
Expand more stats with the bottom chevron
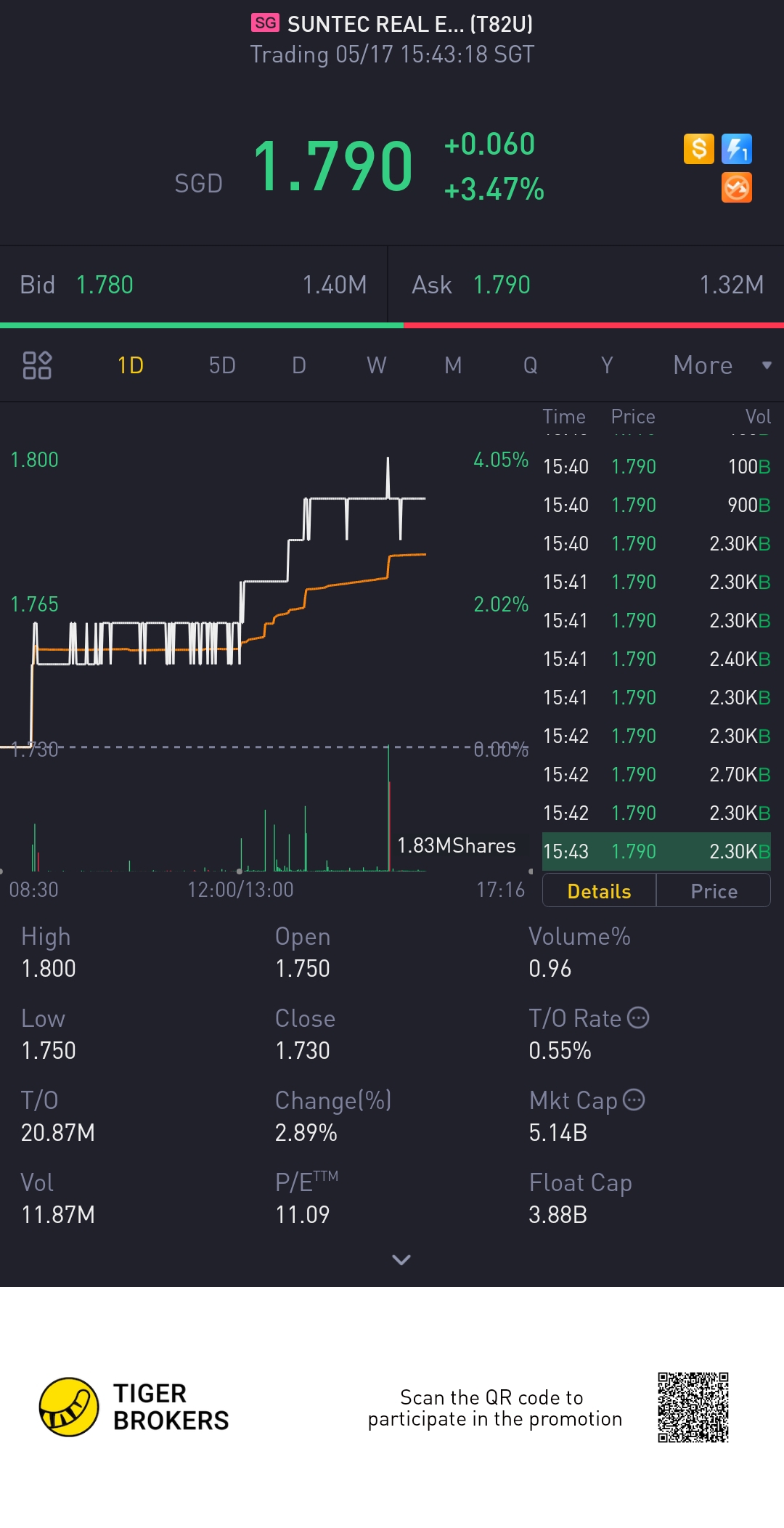pyautogui.click(x=401, y=1259)
